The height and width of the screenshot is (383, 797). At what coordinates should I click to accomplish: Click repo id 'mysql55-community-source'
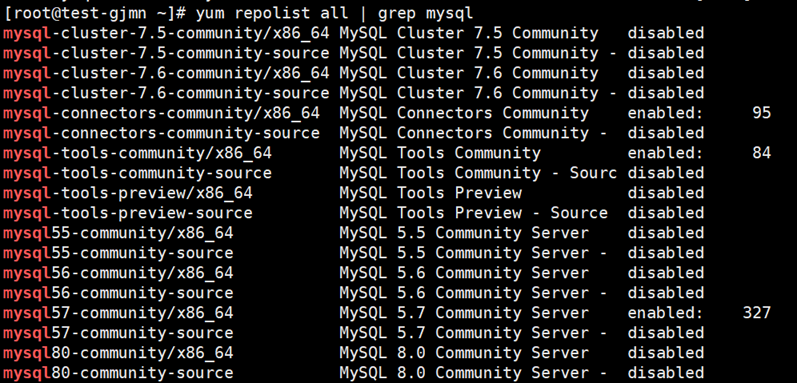(118, 253)
